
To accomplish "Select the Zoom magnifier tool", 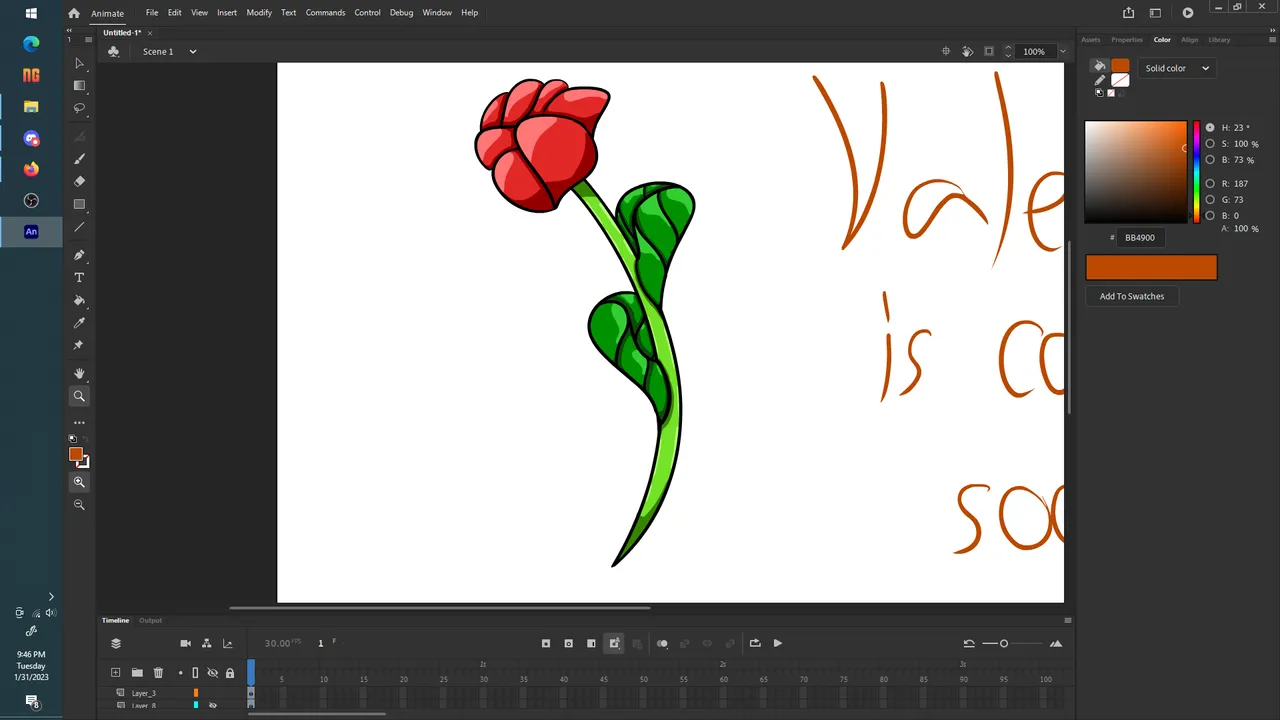I will coord(79,396).
